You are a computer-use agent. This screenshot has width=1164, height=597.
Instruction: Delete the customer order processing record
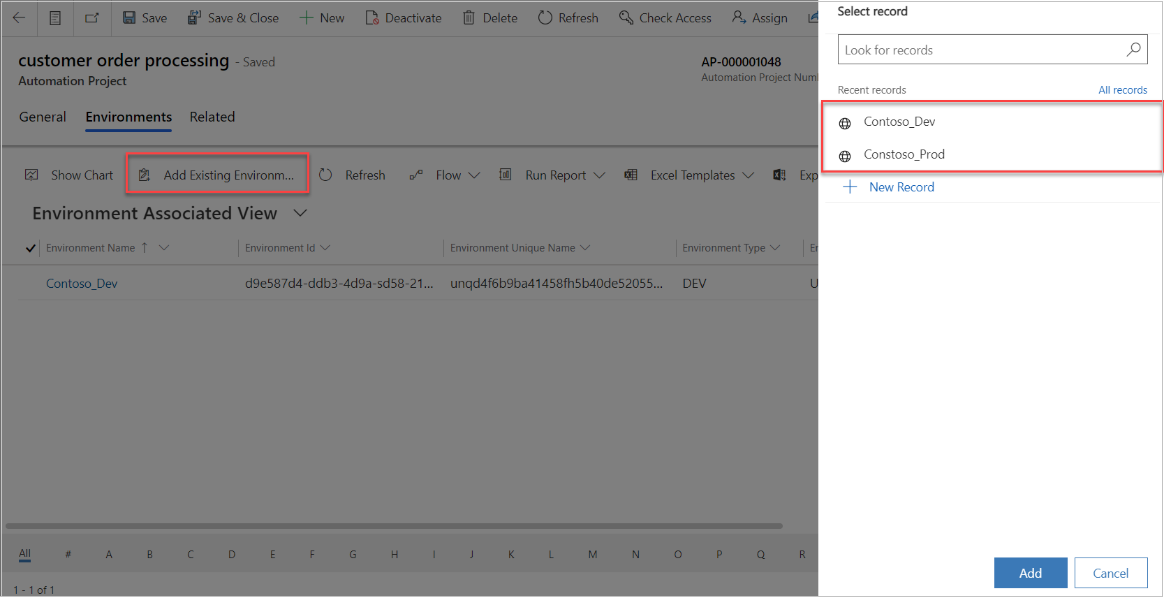coord(489,17)
